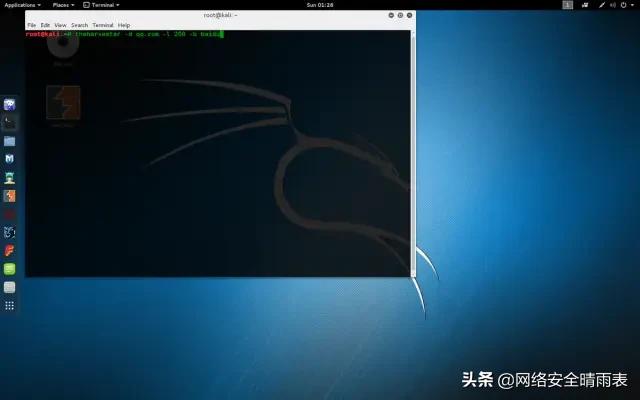Open the Terminal launcher in the dock
The width and height of the screenshot is (640, 400).
coord(9,122)
